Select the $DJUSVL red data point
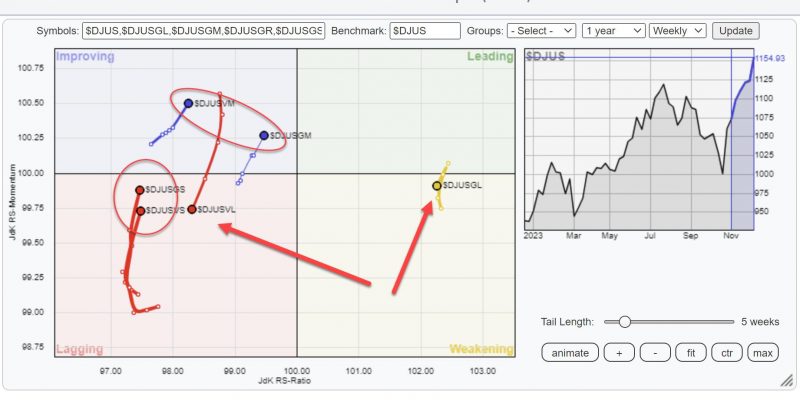Viewport: 800px width, 400px height. click(192, 209)
